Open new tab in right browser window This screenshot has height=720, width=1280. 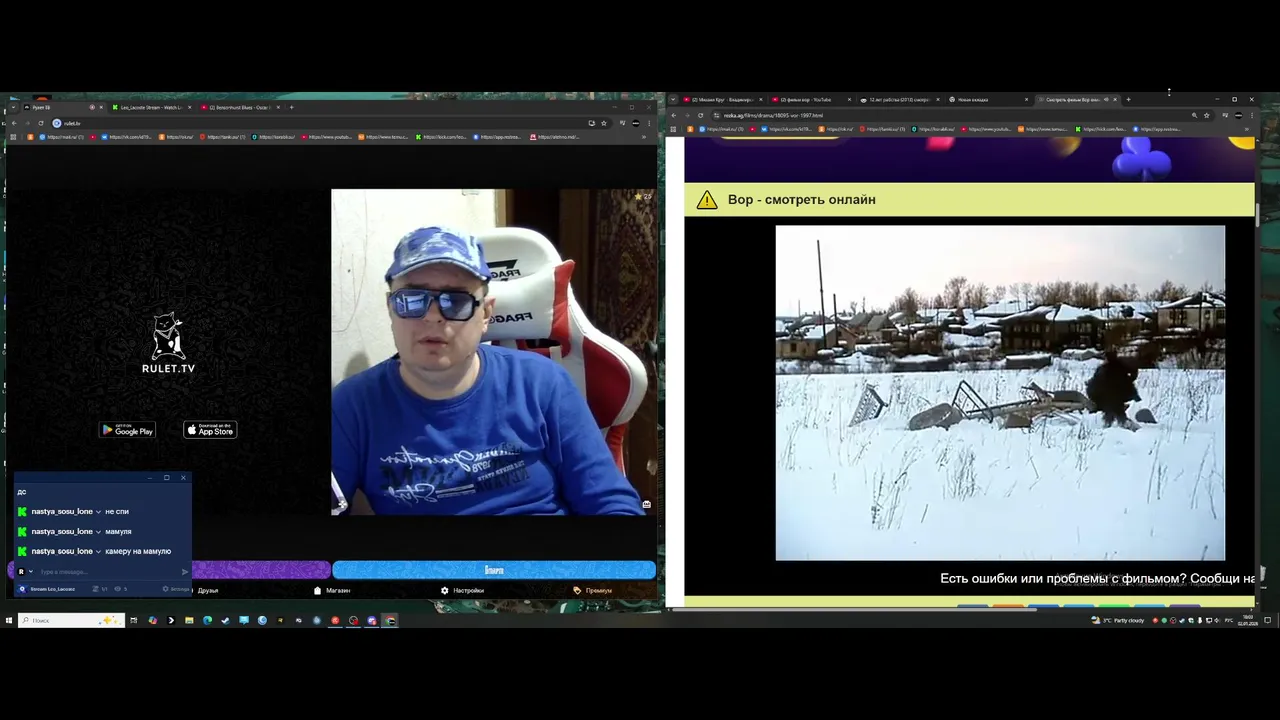1128,100
